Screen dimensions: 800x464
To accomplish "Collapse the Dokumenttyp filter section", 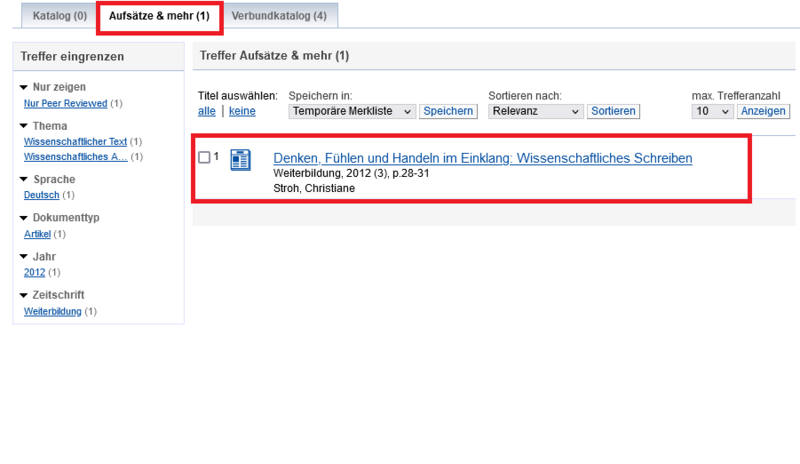I will coord(24,218).
